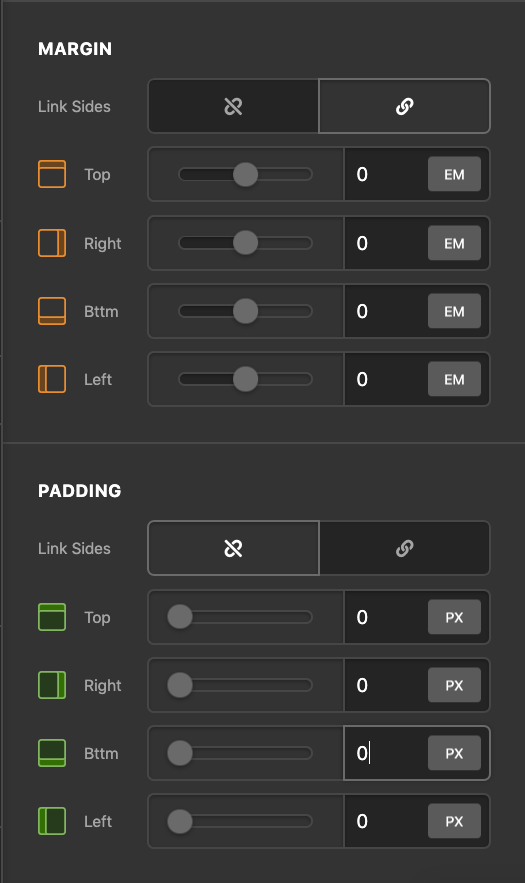This screenshot has height=883, width=525.
Task: Click the Padding Bttm slider handle
Action: point(180,753)
